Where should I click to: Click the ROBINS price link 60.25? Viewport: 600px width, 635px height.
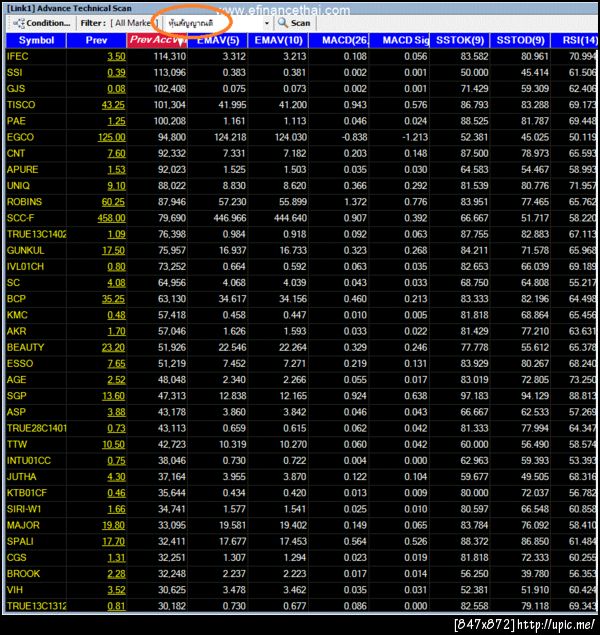pos(113,202)
